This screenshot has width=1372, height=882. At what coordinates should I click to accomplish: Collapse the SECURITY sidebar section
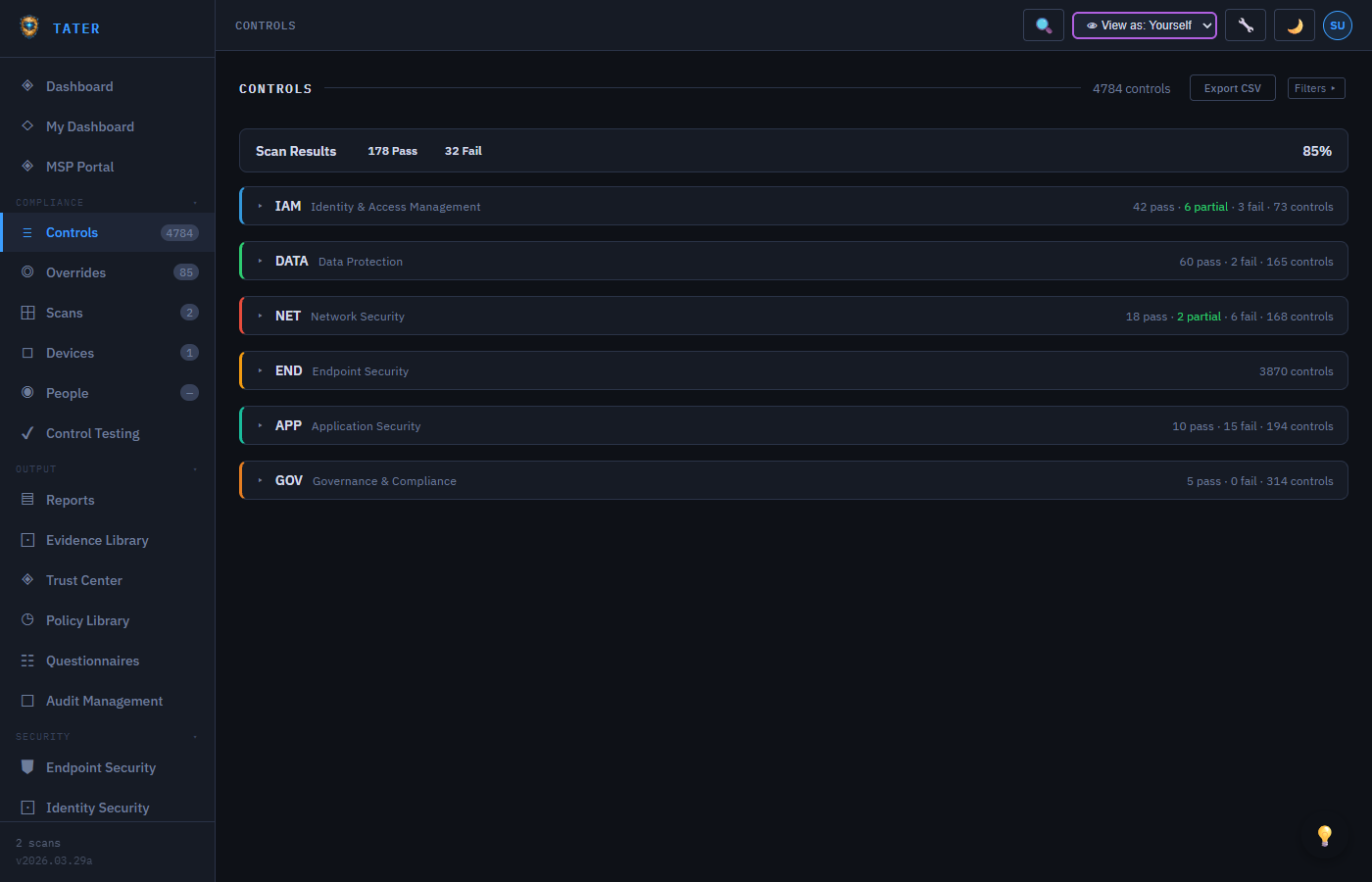tap(195, 737)
